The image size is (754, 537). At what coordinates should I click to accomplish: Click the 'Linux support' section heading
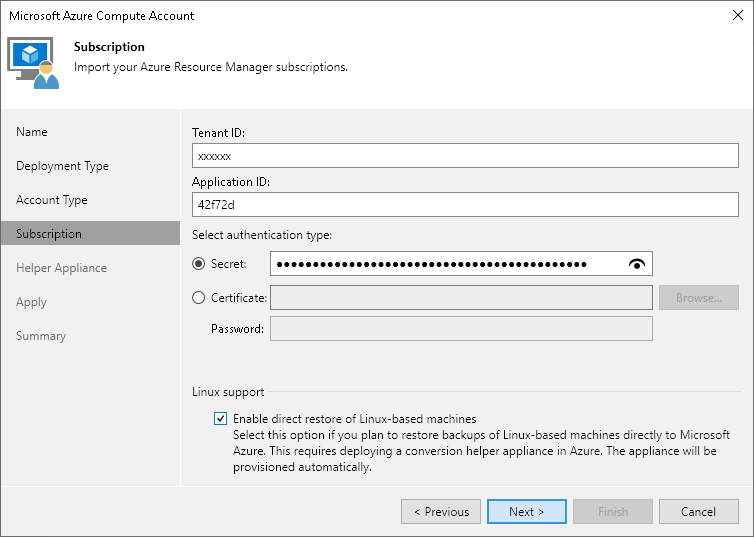[x=228, y=392]
